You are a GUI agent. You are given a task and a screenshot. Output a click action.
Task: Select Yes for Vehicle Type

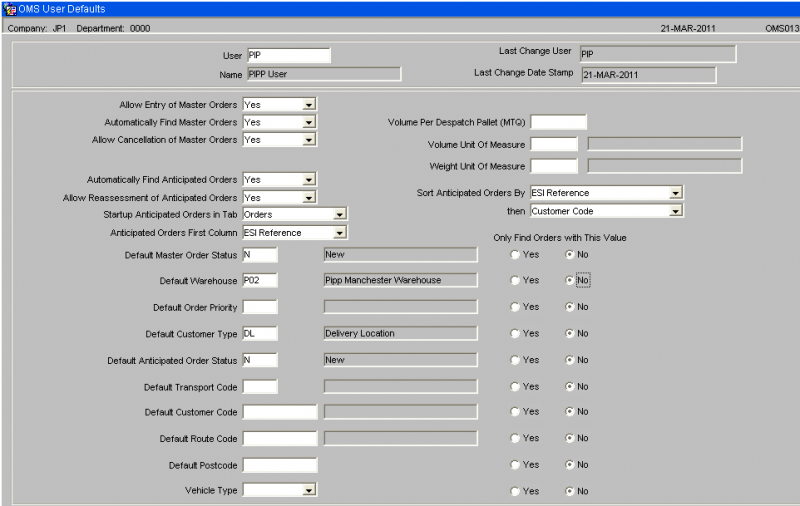tap(515, 491)
